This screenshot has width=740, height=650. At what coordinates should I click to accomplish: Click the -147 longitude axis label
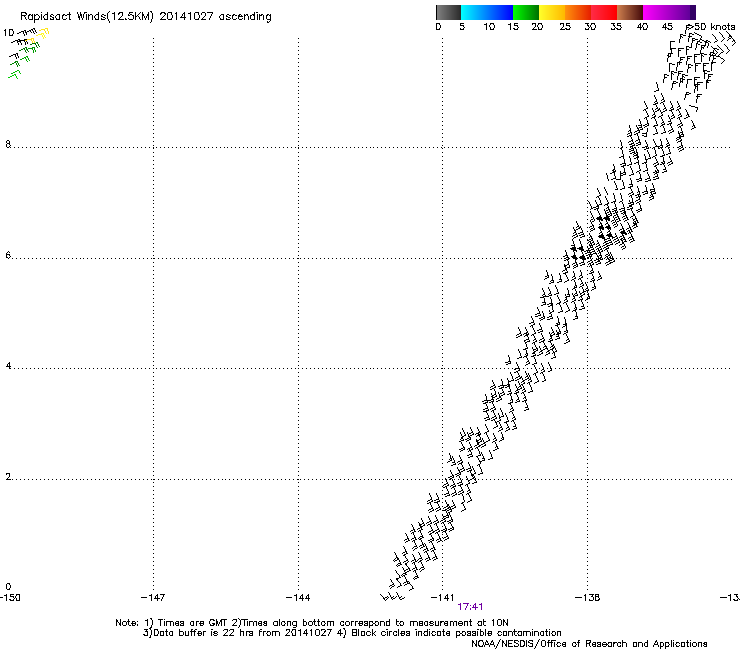click(153, 598)
